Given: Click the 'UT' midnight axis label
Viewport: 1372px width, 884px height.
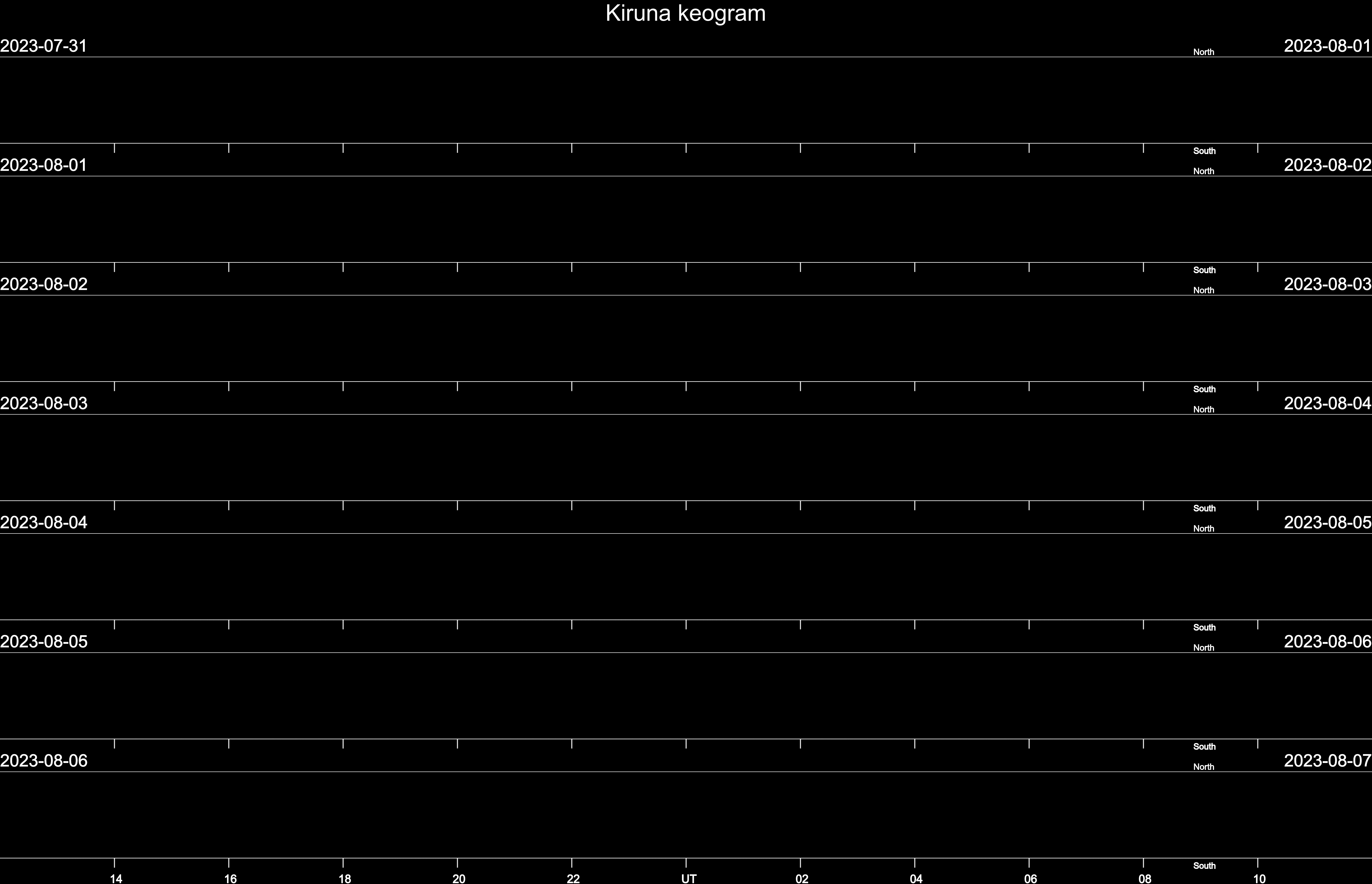Looking at the screenshot, I should [x=689, y=878].
